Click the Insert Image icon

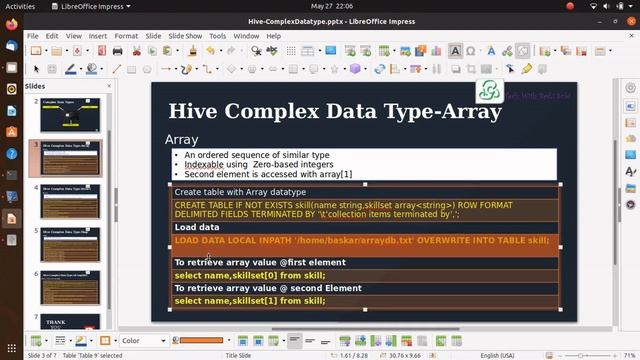tap(405, 51)
